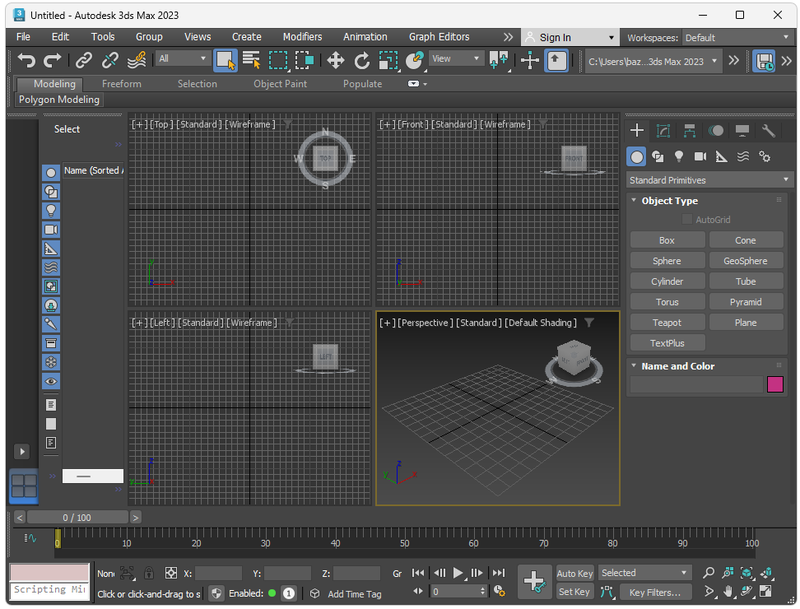Image resolution: width=800 pixels, height=609 pixels.
Task: Switch to the Cameras category icon
Action: point(700,157)
